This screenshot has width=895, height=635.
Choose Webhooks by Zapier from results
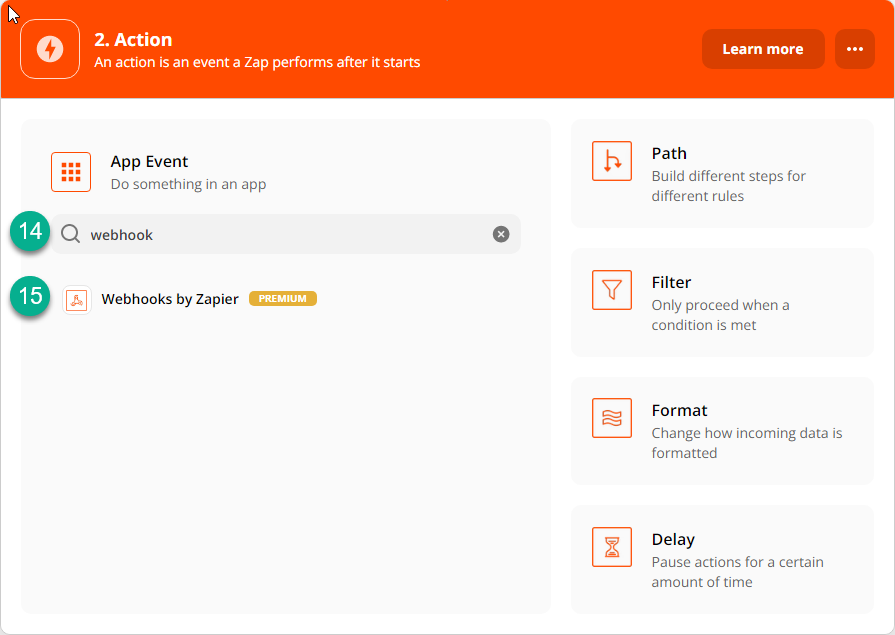point(170,299)
